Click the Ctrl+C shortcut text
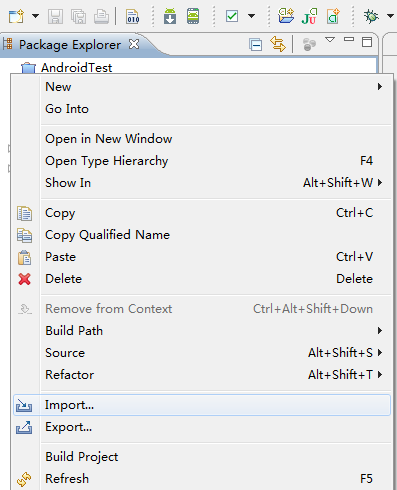Viewport: 397px width, 490px height. tap(354, 213)
